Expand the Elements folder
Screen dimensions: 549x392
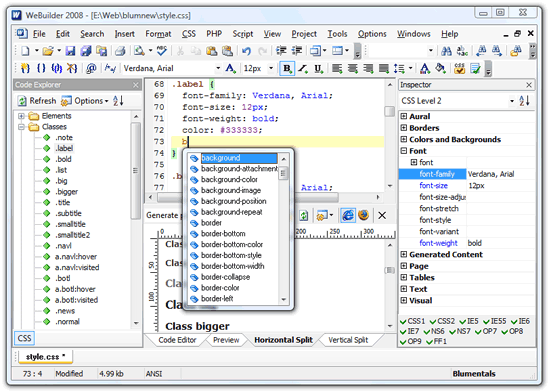point(21,116)
